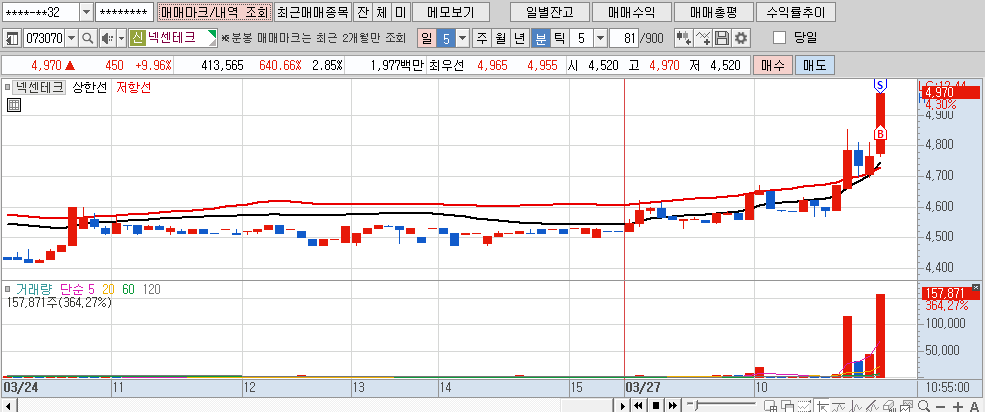Open the minute interval dropdown beside 틱
This screenshot has width=985, height=412.
(599, 38)
